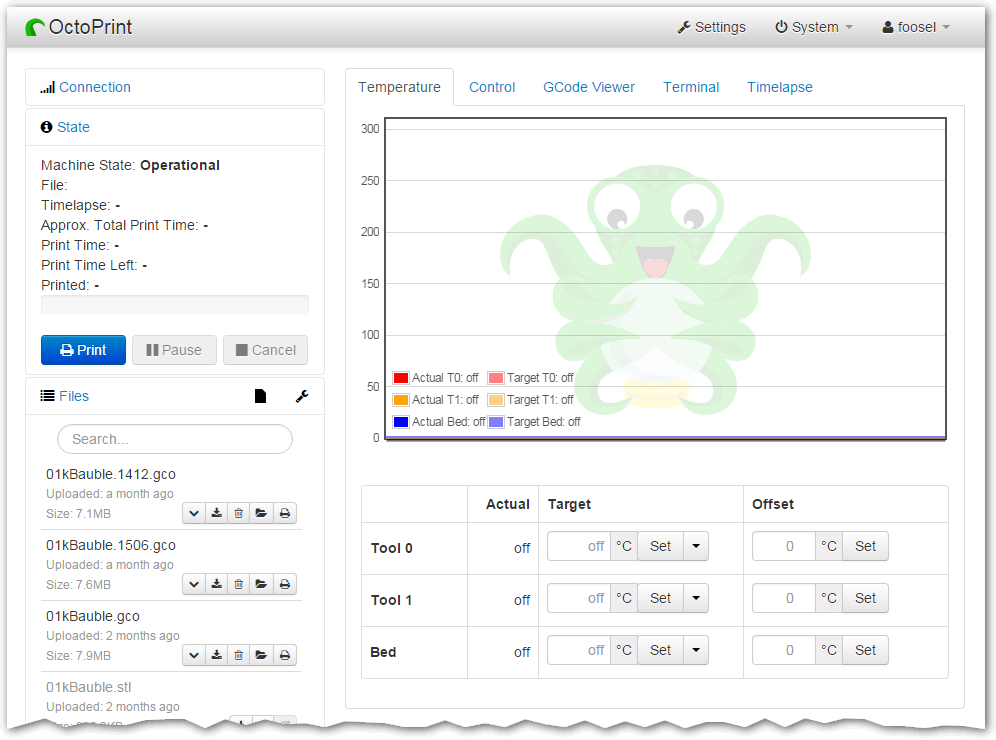Load 01kBauble.gco with the folder icon
Image resolution: width=996 pixels, height=740 pixels.
tap(261, 655)
